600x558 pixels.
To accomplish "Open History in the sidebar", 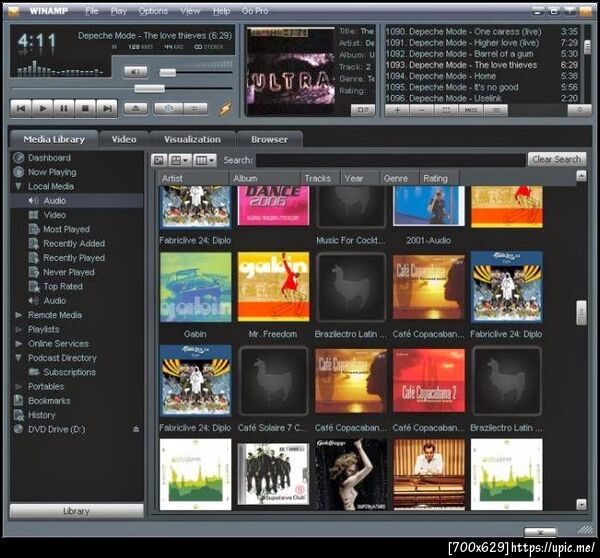I will coord(41,415).
